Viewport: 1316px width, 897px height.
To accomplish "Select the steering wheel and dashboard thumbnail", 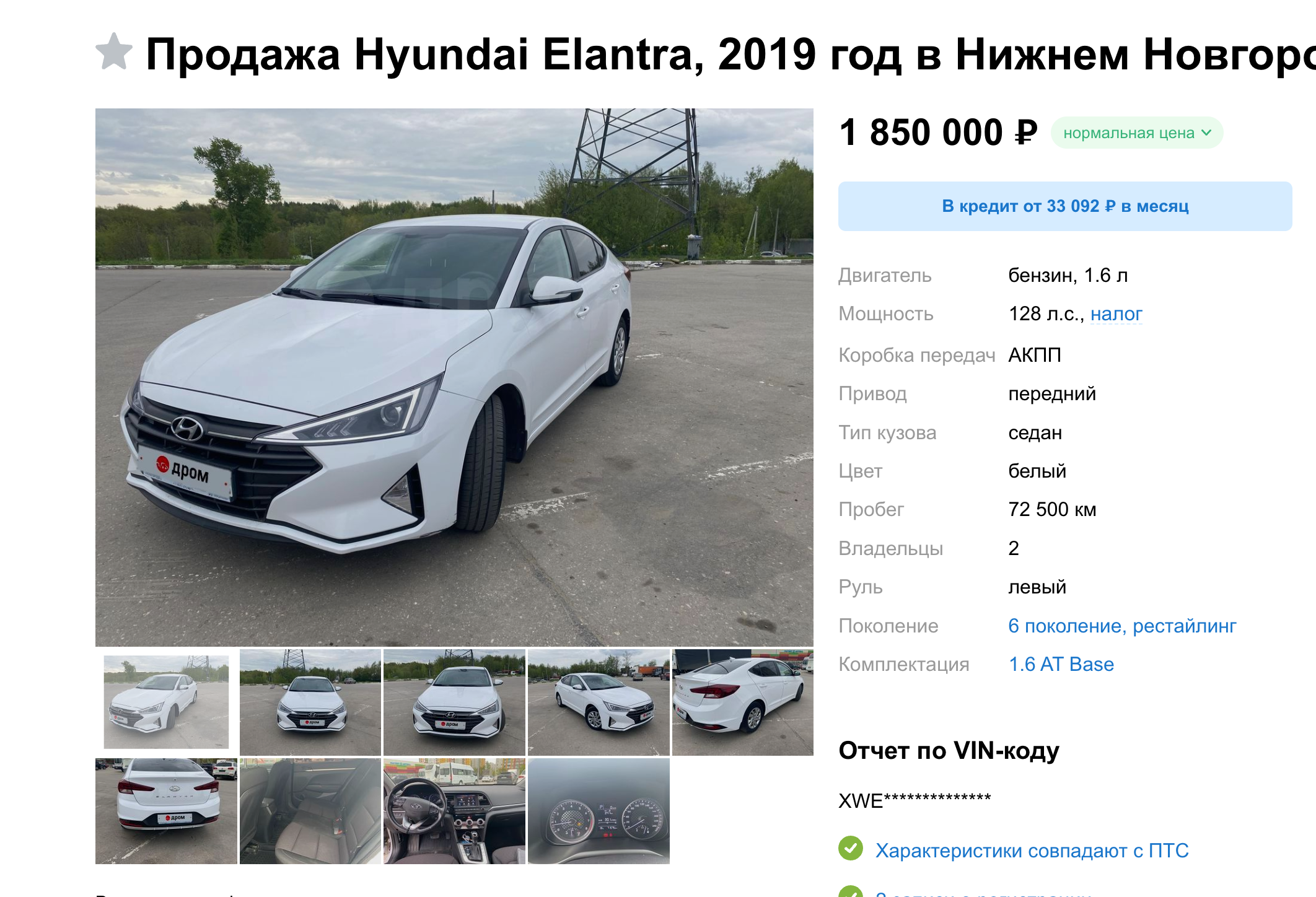I will tap(454, 811).
